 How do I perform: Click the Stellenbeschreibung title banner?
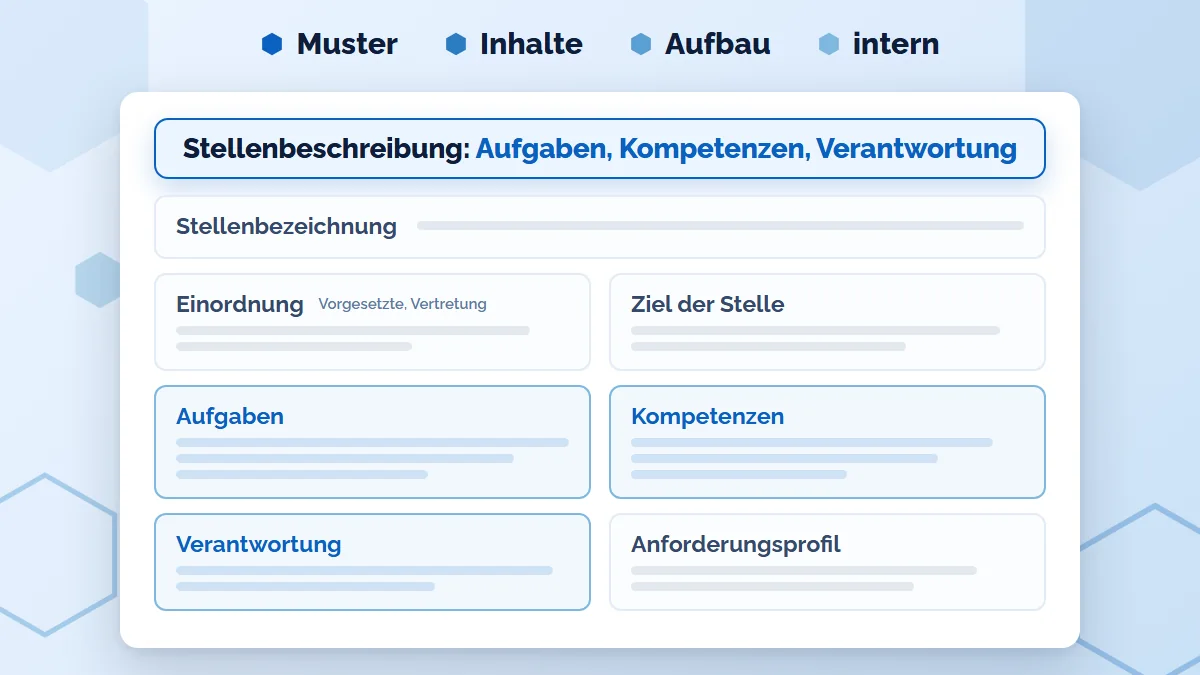tap(600, 149)
